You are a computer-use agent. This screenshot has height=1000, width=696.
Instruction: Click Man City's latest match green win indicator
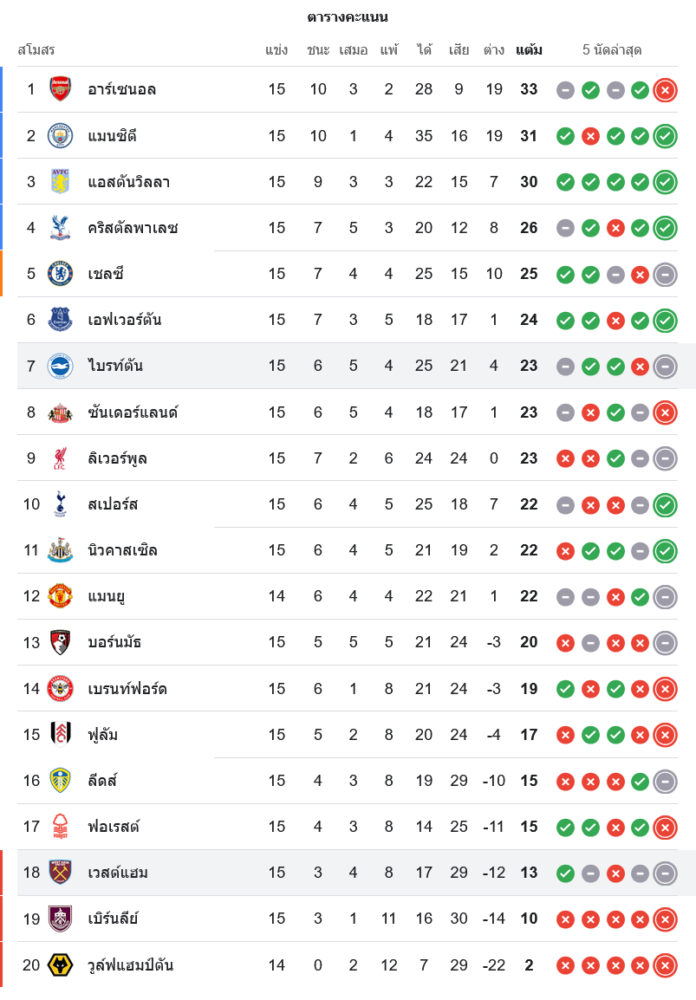665,136
